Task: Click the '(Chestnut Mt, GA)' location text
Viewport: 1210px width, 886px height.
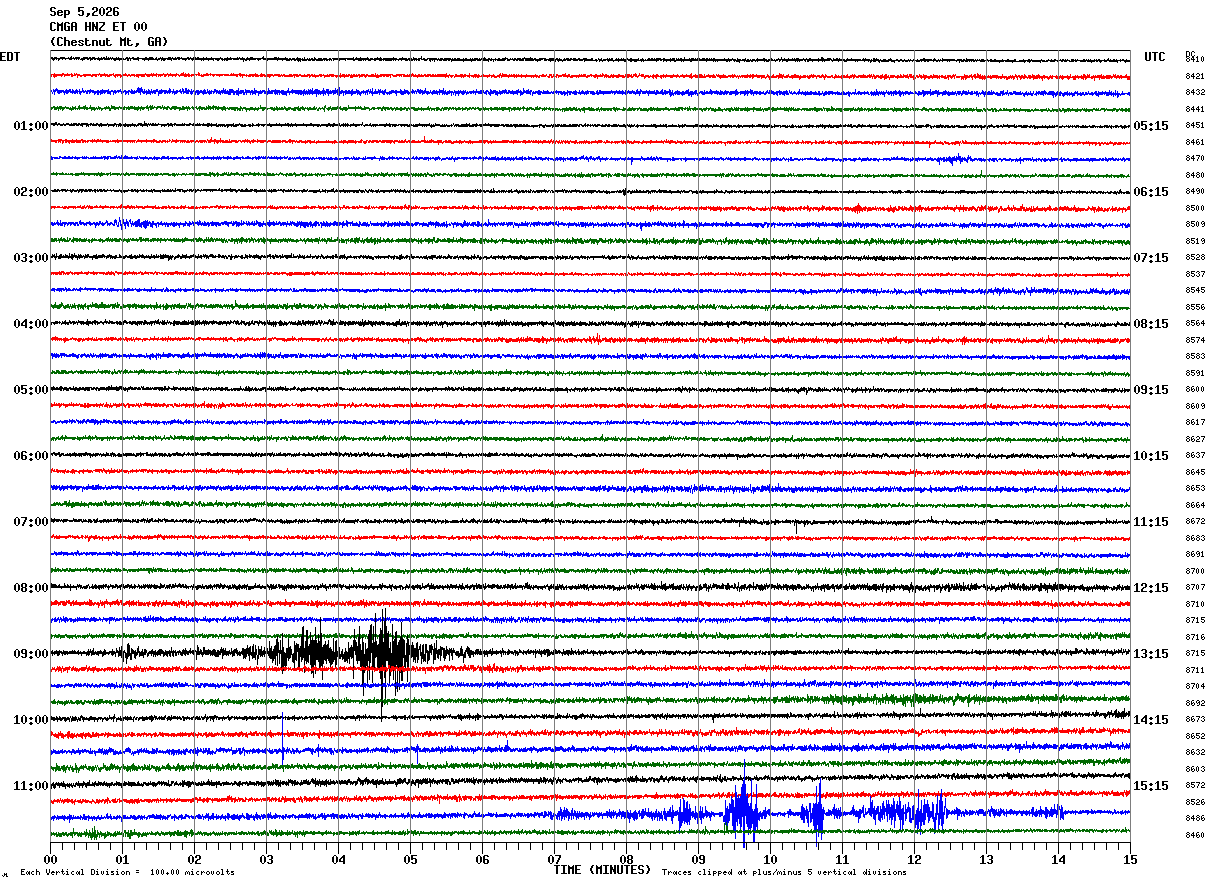Action: (109, 42)
